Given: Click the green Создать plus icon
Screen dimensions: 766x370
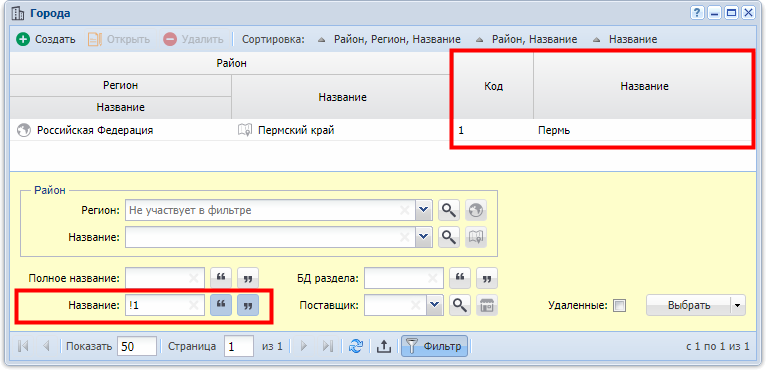Looking at the screenshot, I should (x=22, y=39).
